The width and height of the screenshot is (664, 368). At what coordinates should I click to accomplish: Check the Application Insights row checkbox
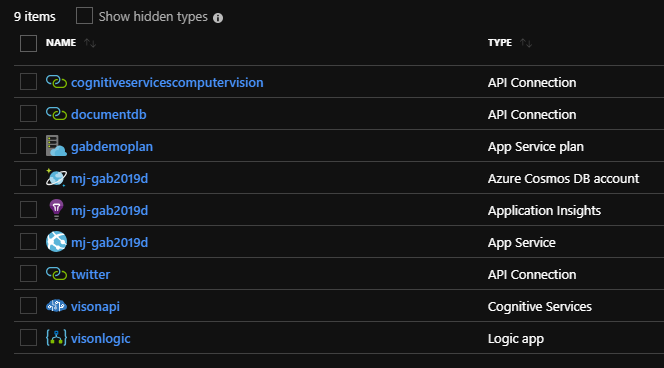(28, 210)
